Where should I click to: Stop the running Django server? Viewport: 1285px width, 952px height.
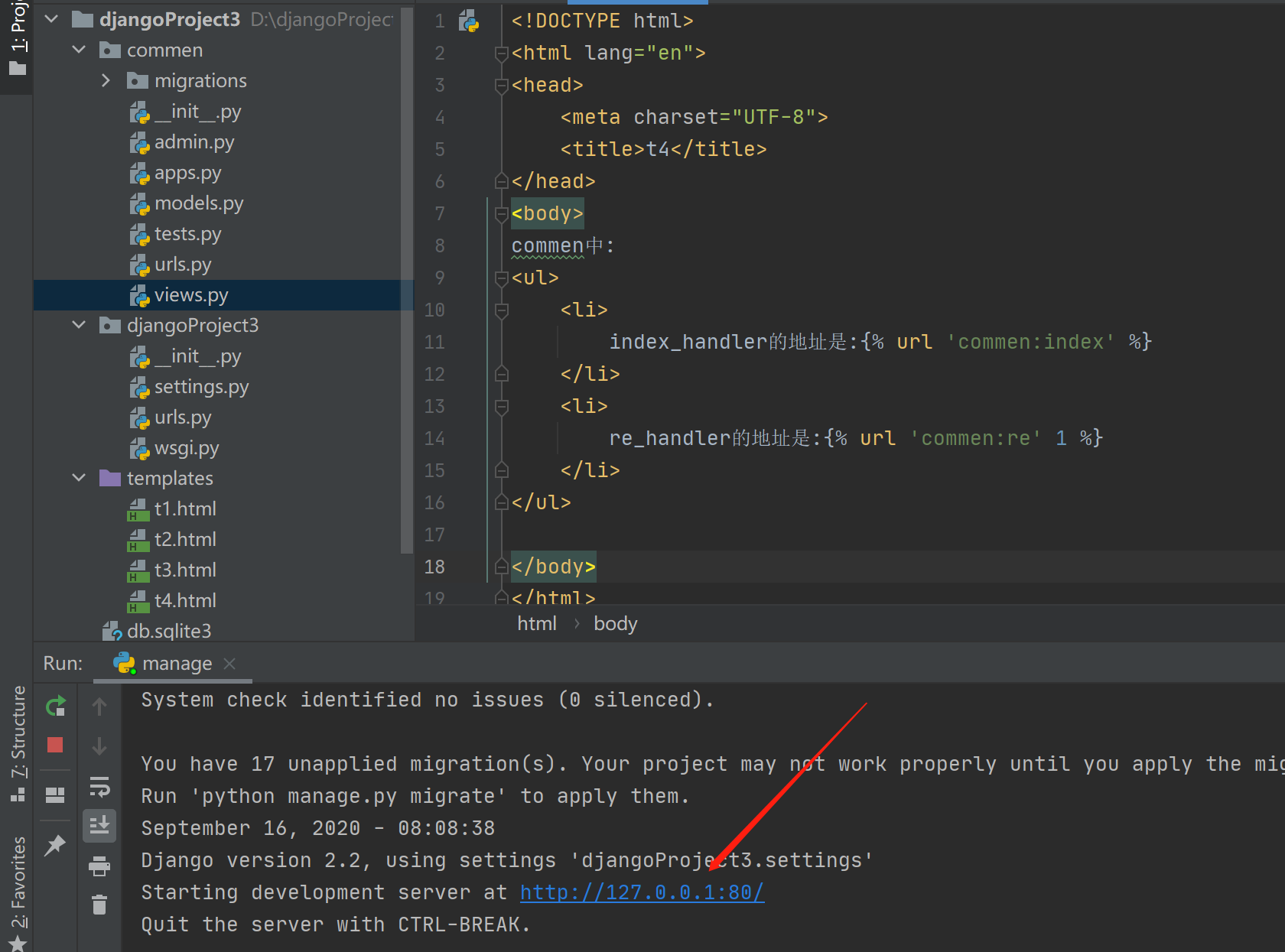pos(55,746)
